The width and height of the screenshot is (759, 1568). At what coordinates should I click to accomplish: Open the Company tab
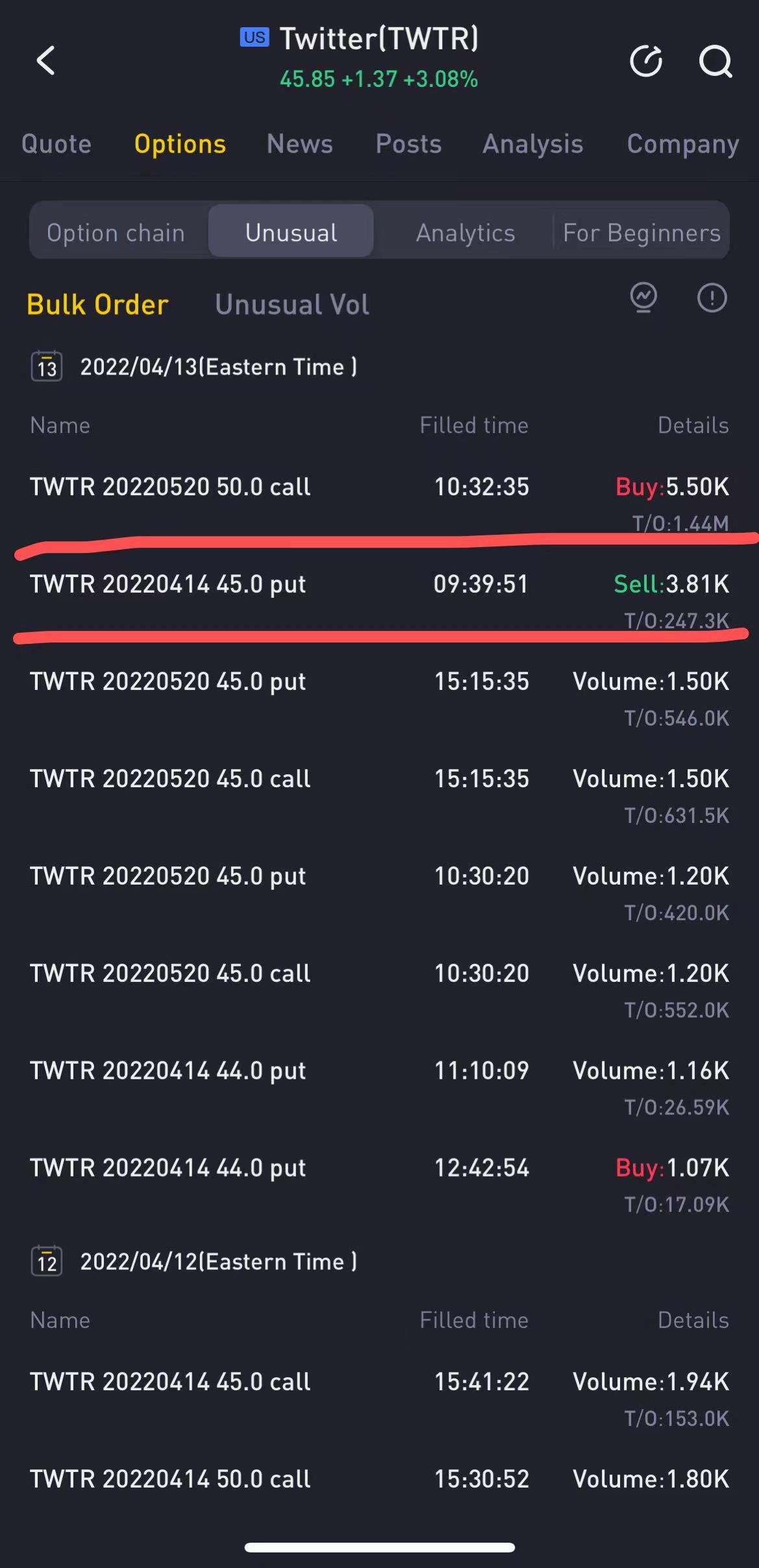click(683, 144)
